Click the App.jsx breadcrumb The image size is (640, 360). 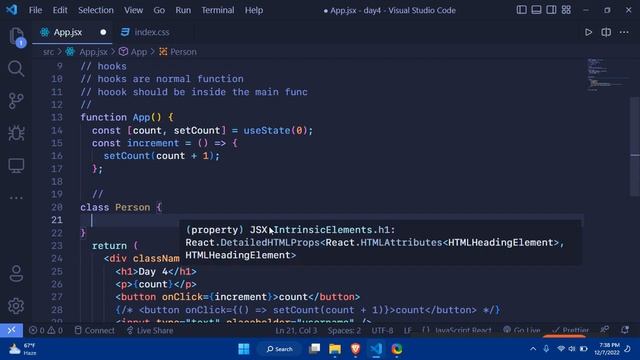click(x=93, y=52)
